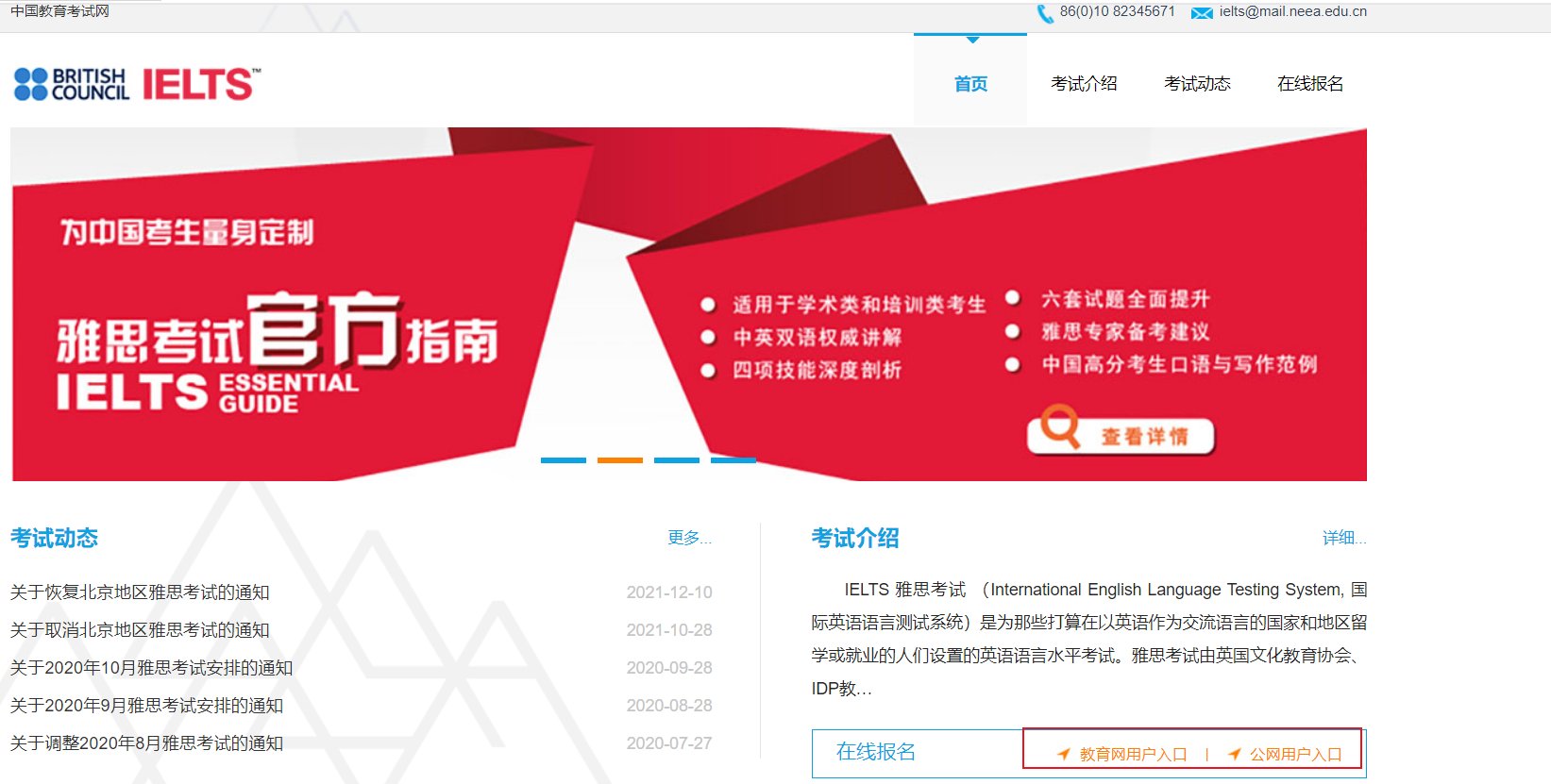Viewport: 1551px width, 784px height.
Task: Click 更多... link in 考试动态 section
Action: point(690,538)
